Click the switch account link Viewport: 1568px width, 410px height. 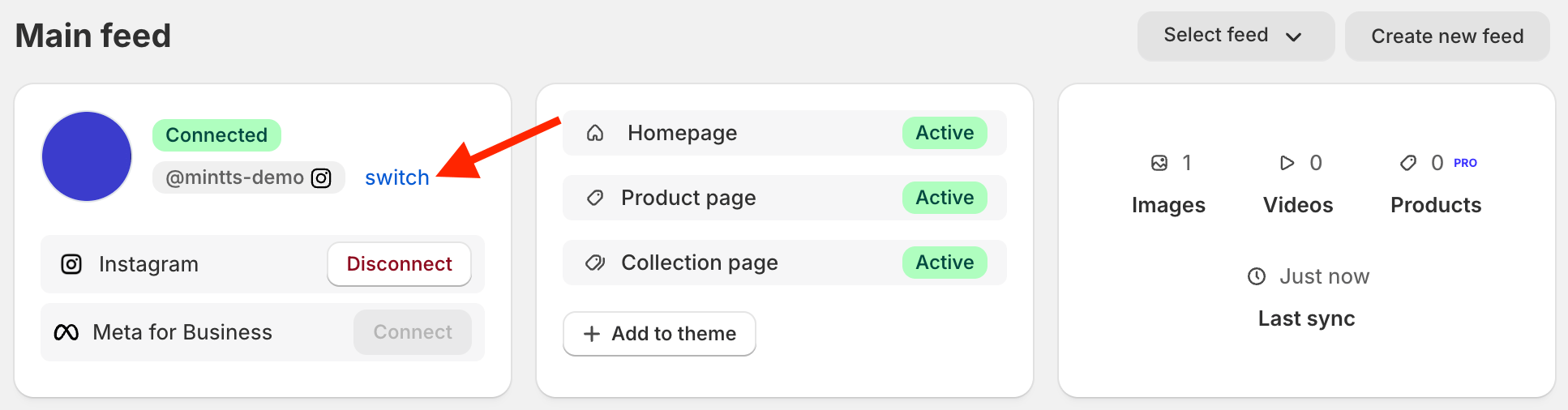tap(396, 177)
